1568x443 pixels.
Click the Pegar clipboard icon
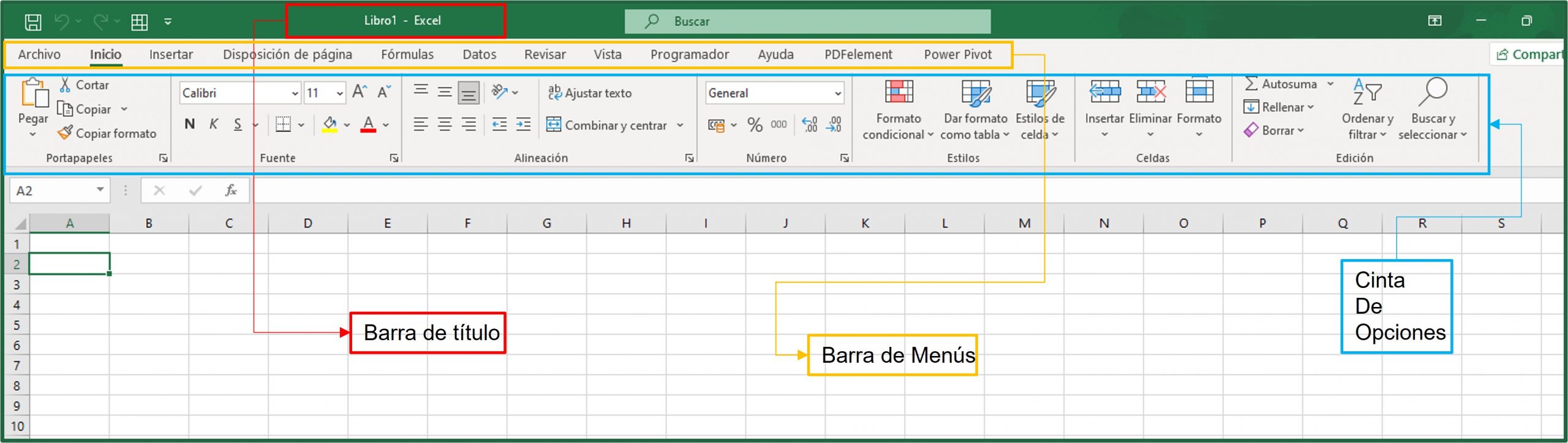tap(34, 93)
